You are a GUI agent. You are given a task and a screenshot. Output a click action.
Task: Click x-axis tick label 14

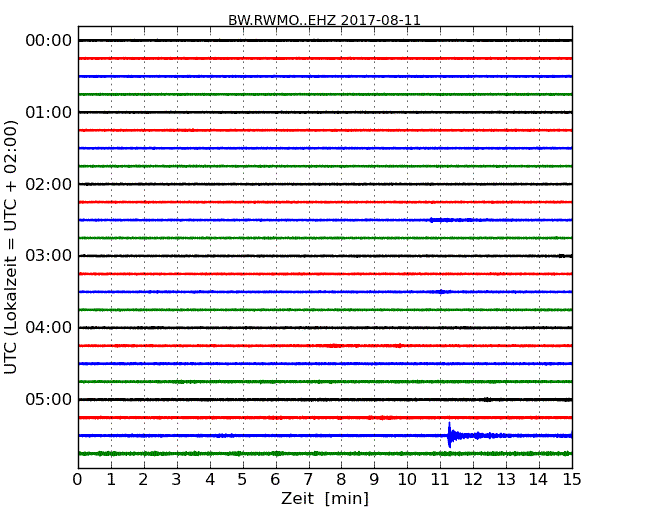click(x=538, y=480)
